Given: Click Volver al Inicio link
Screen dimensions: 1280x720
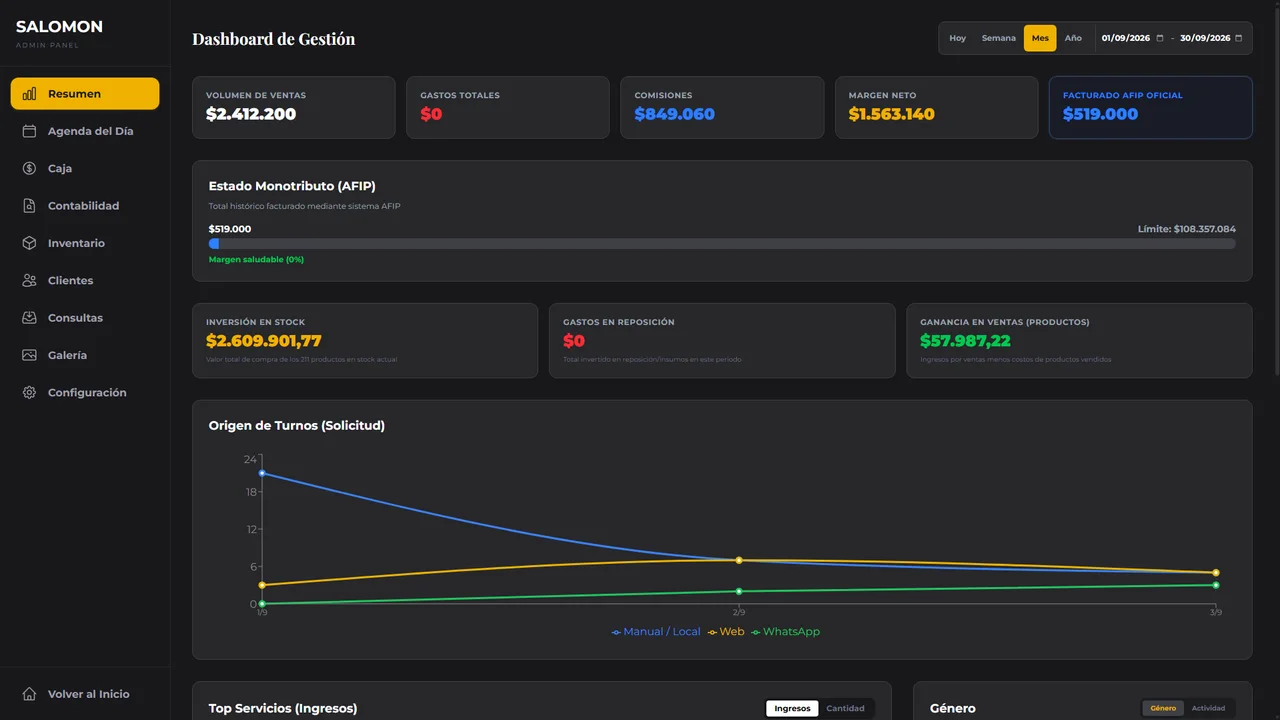Looking at the screenshot, I should coord(85,694).
